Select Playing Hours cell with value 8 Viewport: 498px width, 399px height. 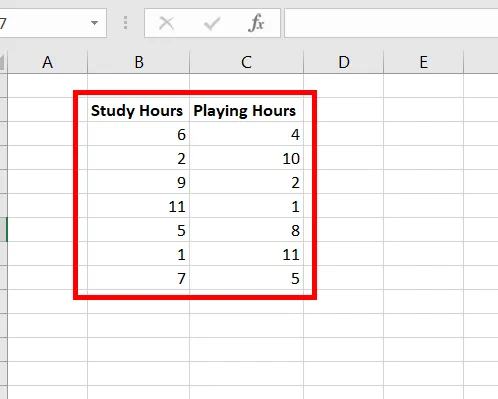[246, 230]
